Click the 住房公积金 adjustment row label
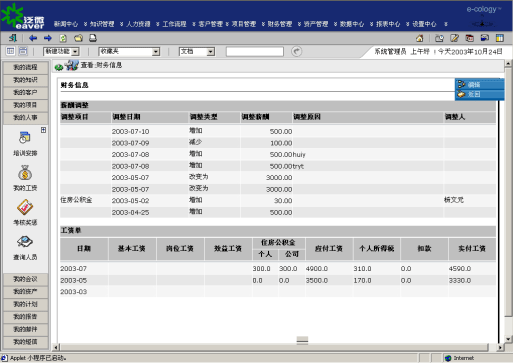The width and height of the screenshot is (513, 364). point(76,200)
